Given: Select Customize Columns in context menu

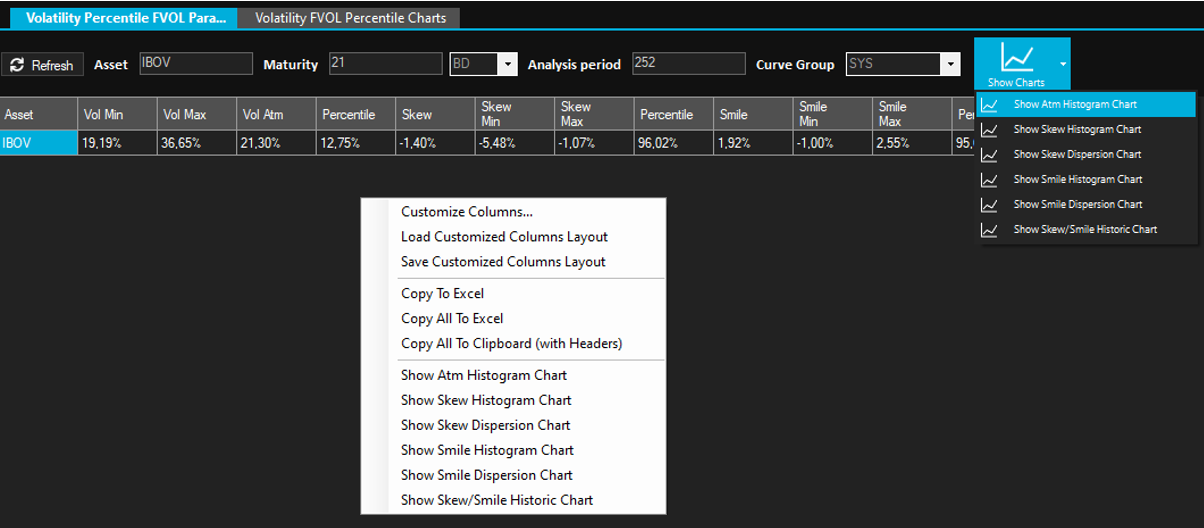Looking at the screenshot, I should (466, 212).
